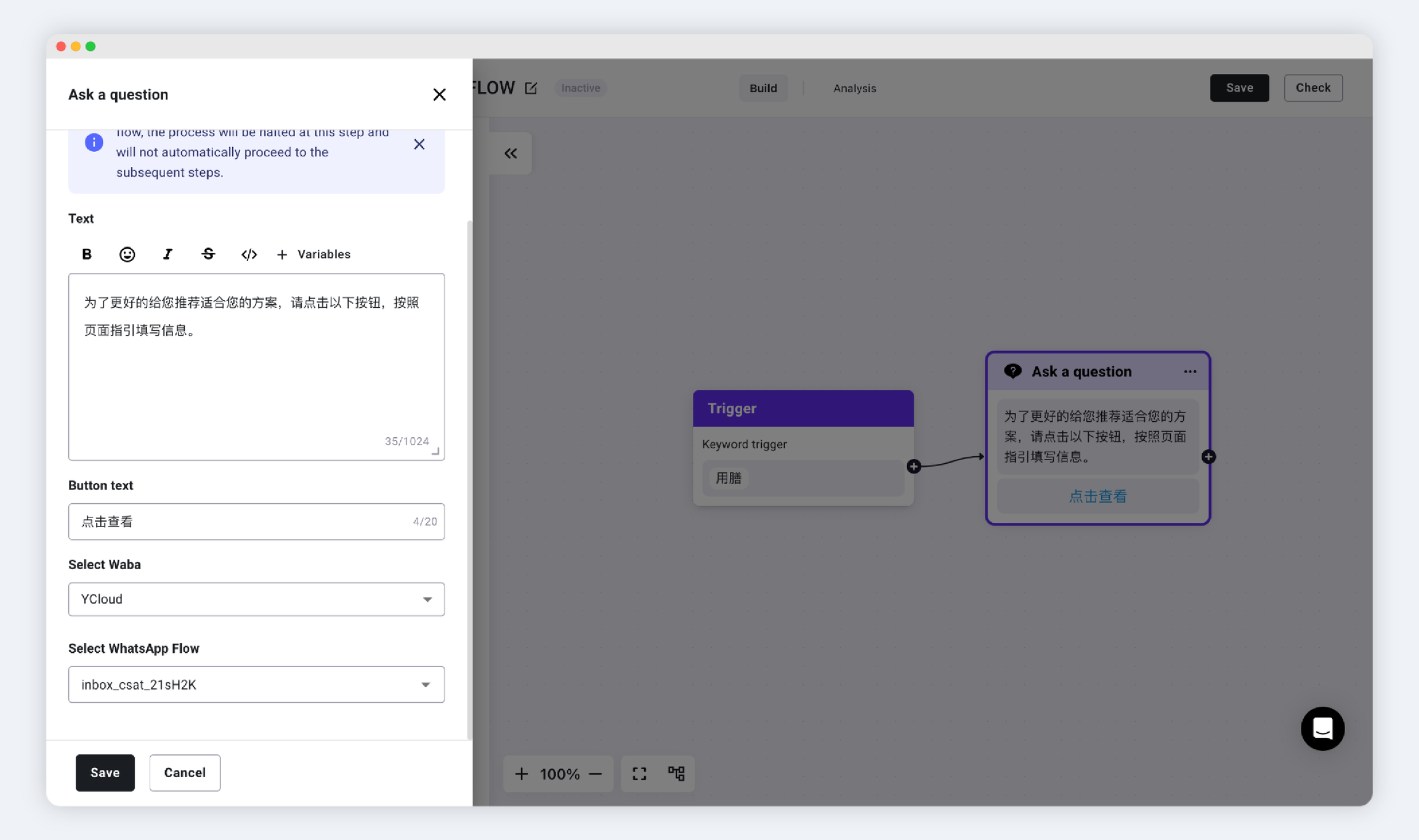
Task: Apply italic formatting
Action: click(168, 254)
